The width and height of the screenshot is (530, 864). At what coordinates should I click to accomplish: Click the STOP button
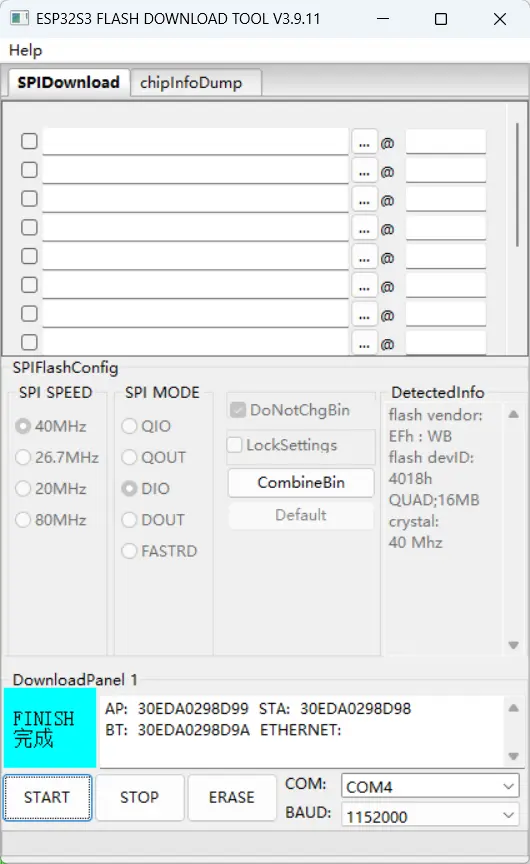(139, 797)
